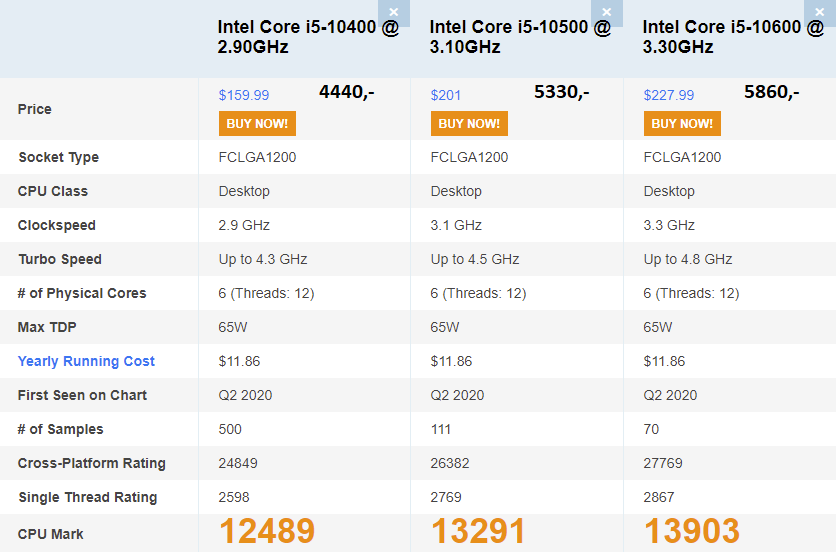The image size is (836, 552).
Task: Click the 13903 CPU Mark value
Action: click(x=692, y=531)
